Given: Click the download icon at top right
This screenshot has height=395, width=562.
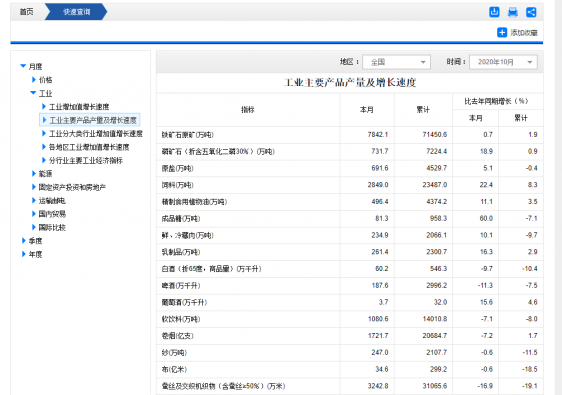Looking at the screenshot, I should tap(494, 12).
